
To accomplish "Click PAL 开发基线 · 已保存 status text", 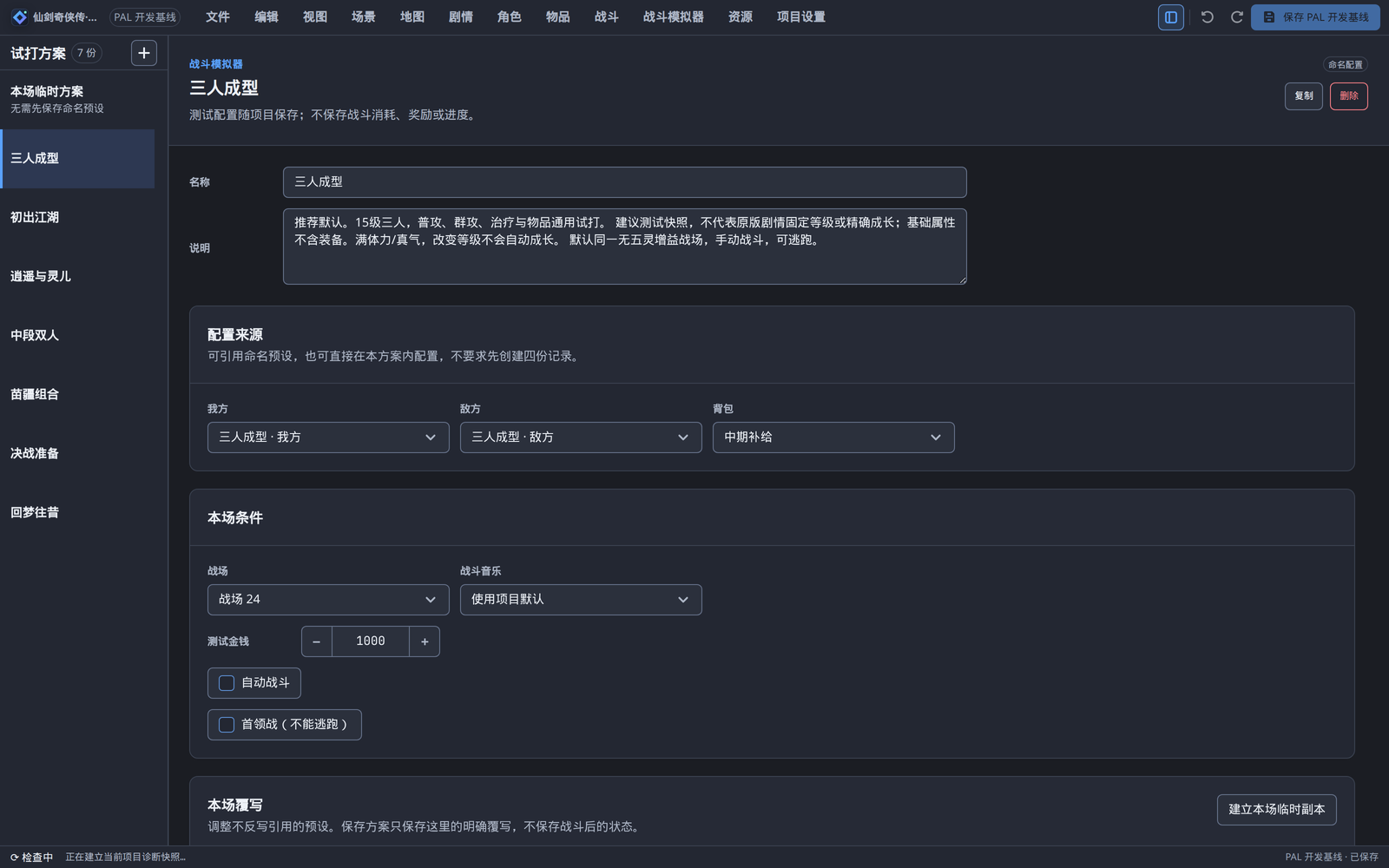I will (1332, 857).
